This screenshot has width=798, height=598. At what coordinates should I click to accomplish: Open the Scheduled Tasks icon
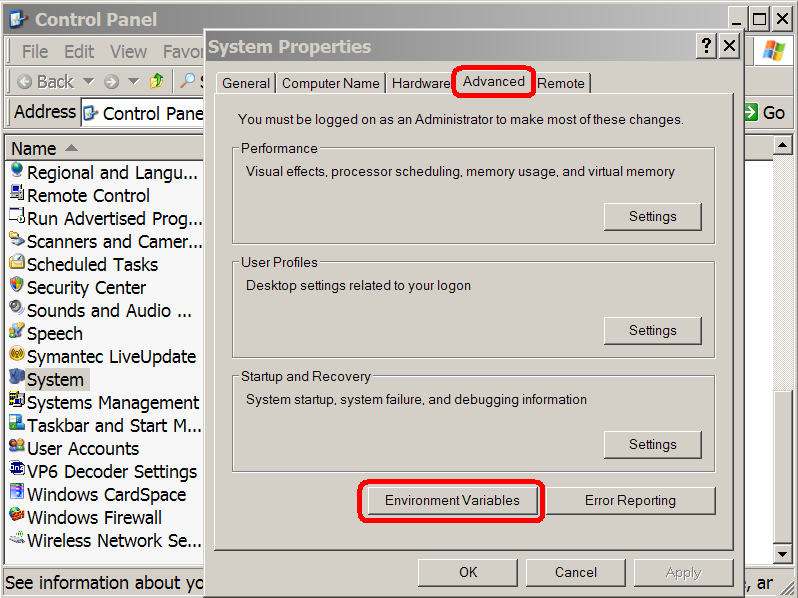(17, 262)
